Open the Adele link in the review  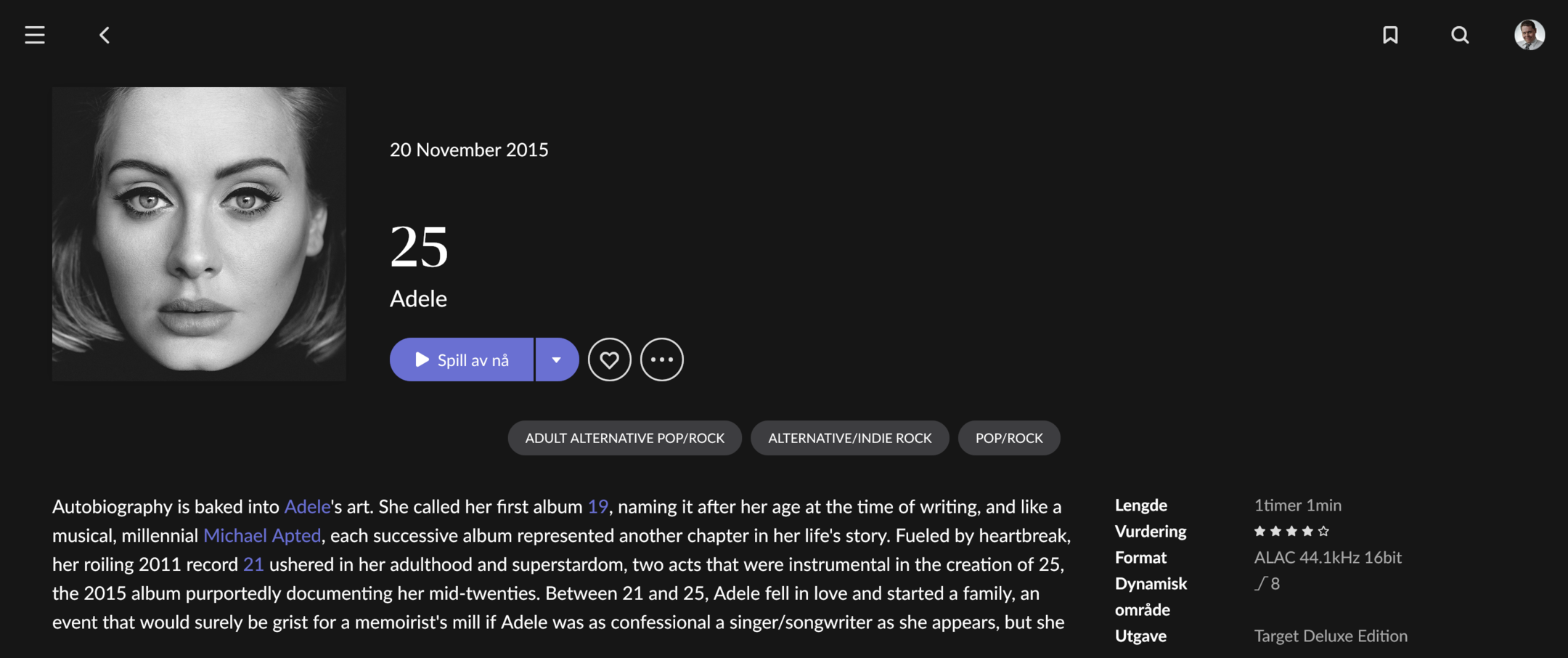pyautogui.click(x=307, y=506)
